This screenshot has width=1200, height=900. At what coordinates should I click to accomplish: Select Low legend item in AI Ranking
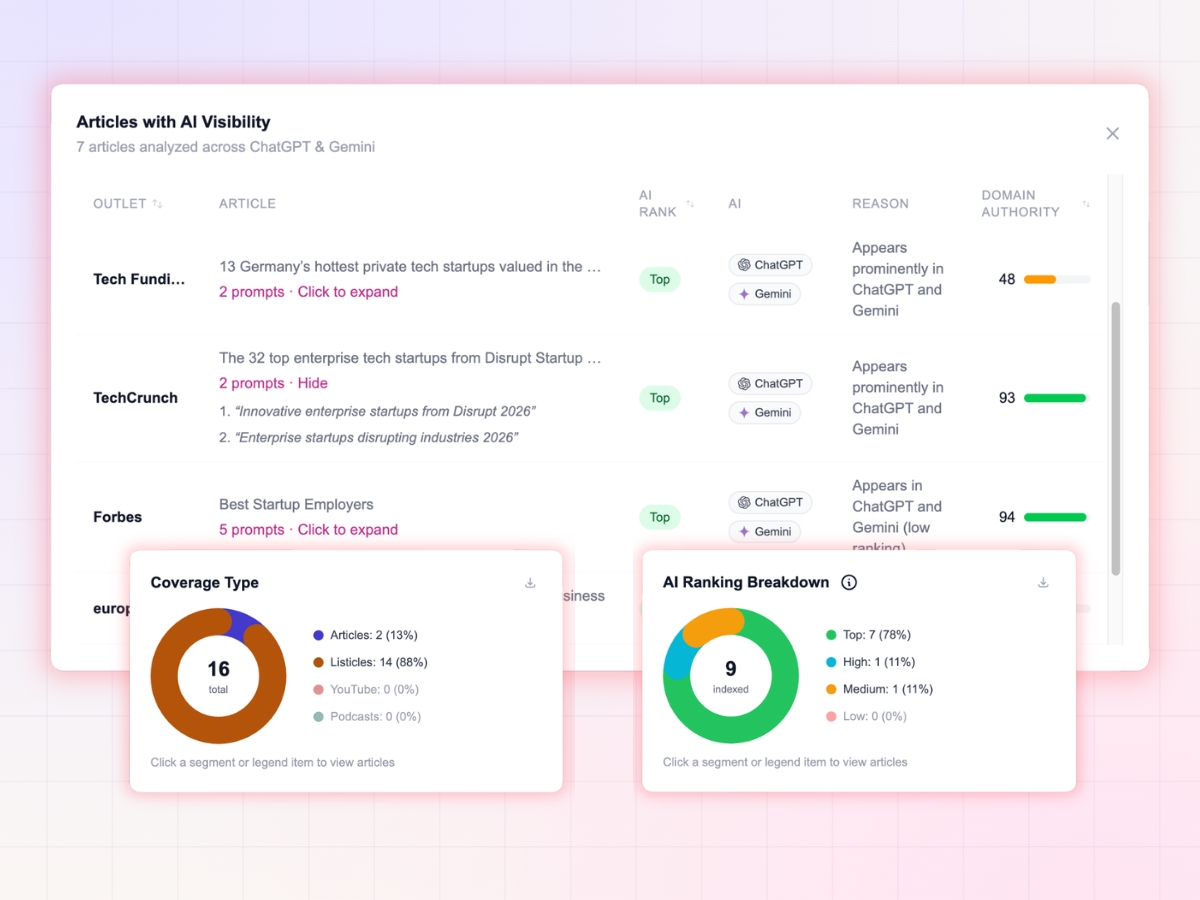866,716
